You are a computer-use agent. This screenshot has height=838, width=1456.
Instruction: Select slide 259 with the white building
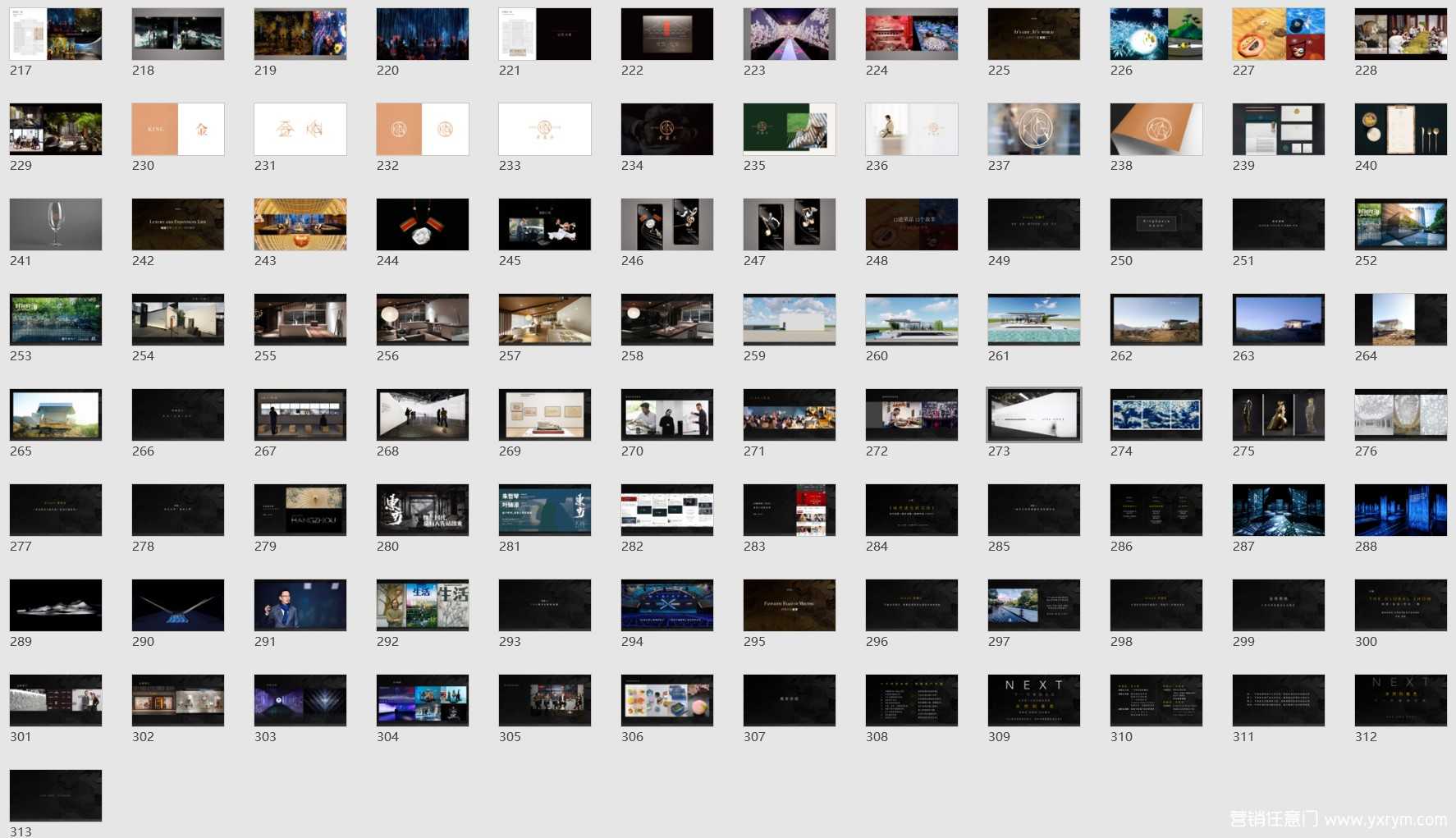coord(789,319)
